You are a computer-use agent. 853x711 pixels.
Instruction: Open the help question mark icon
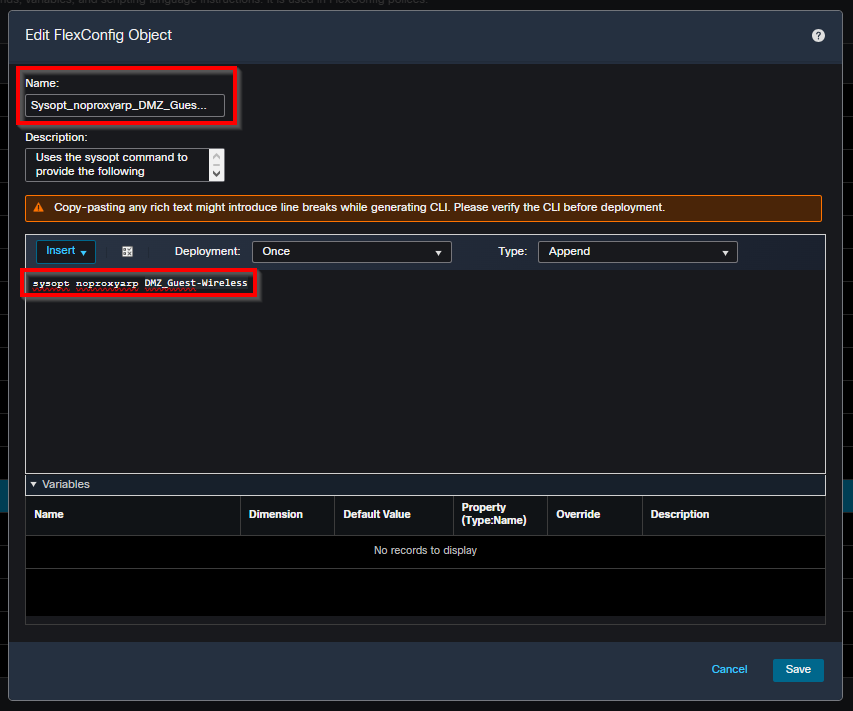click(x=818, y=35)
